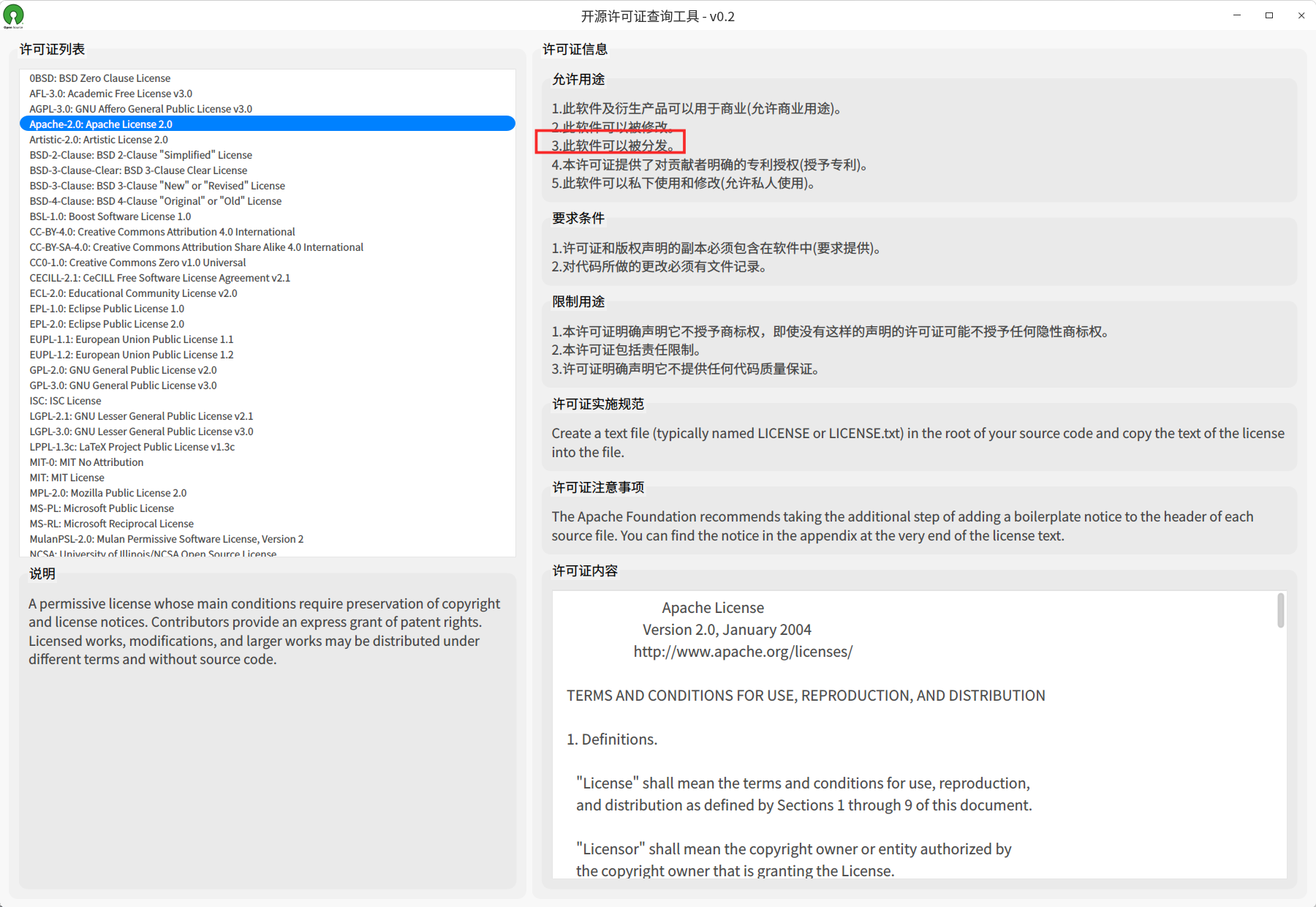
Task: Select MIT: MIT License entry
Action: pyautogui.click(x=268, y=478)
